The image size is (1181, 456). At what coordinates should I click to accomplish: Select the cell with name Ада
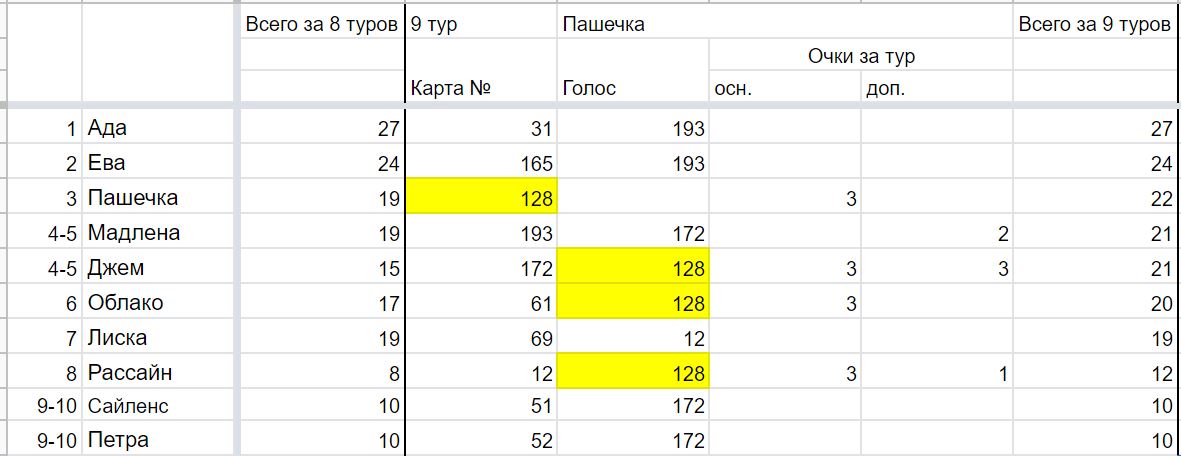pos(160,129)
